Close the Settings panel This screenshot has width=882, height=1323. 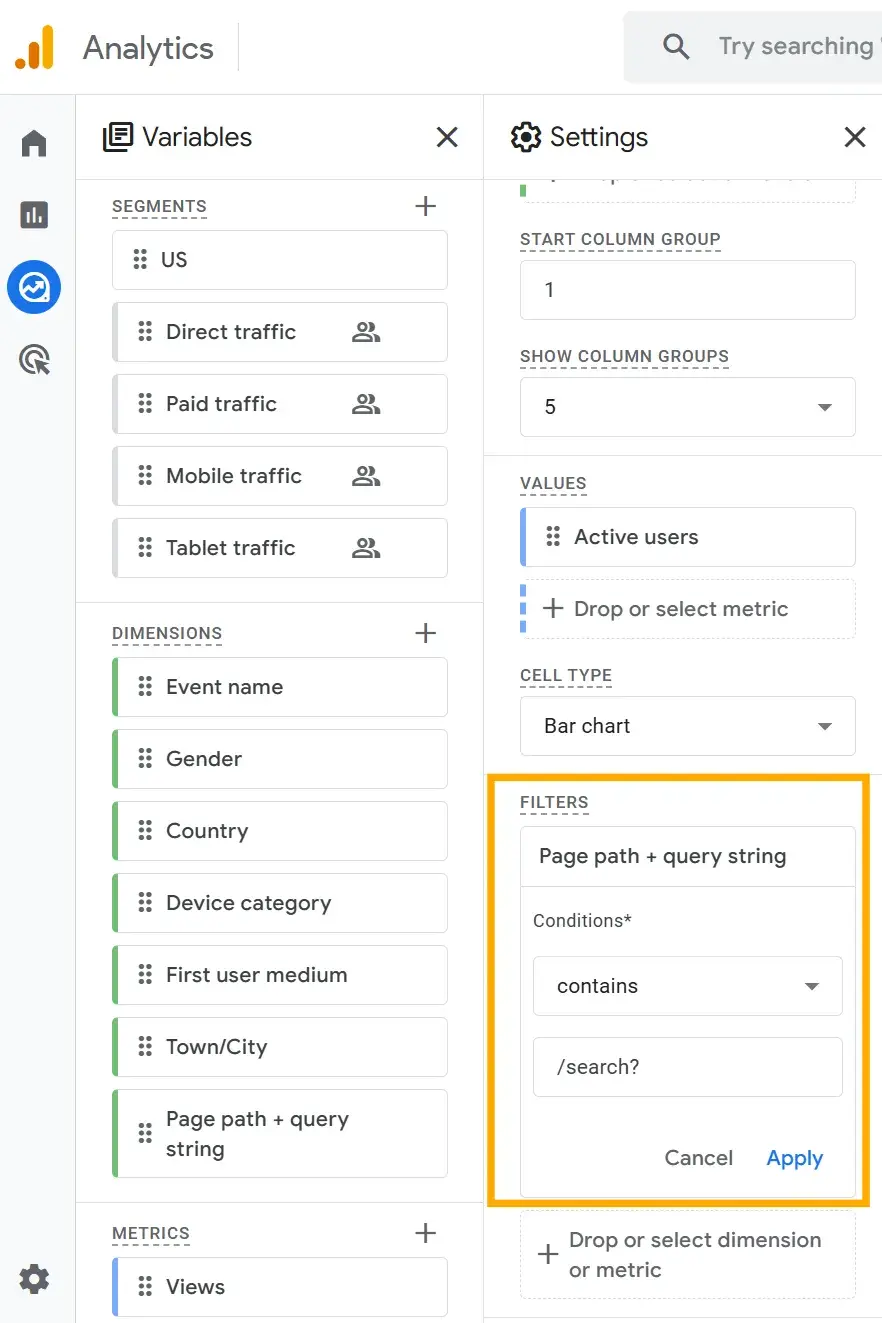pyautogui.click(x=854, y=137)
